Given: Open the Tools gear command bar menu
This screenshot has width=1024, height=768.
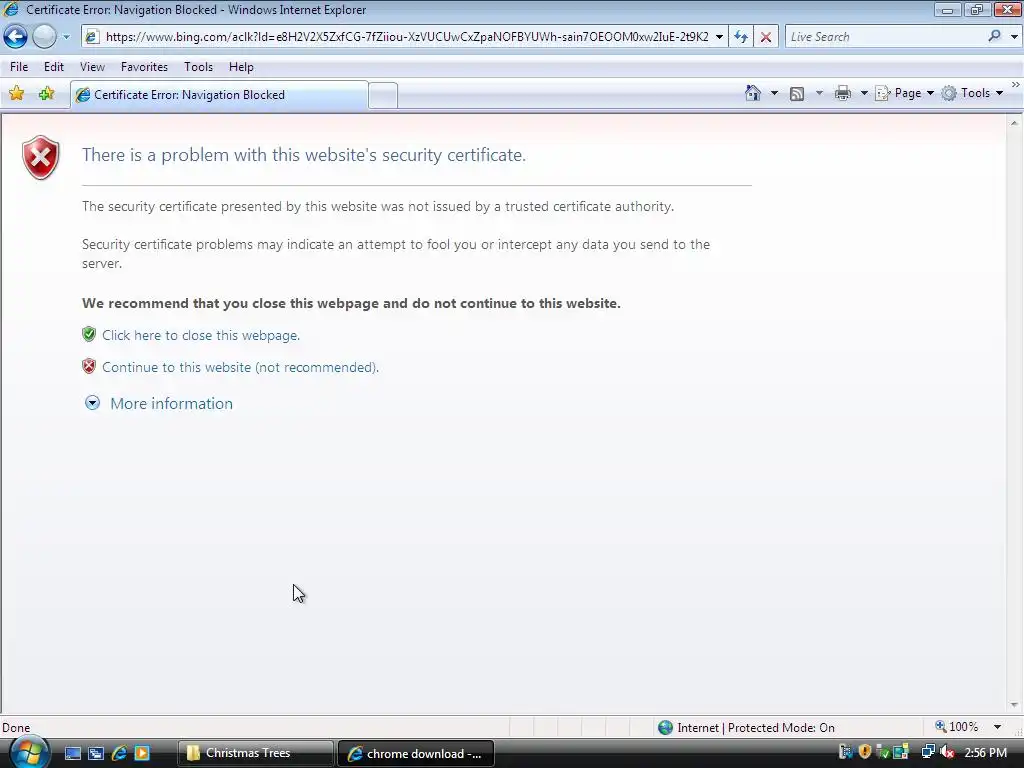Looking at the screenshot, I should pyautogui.click(x=972, y=93).
